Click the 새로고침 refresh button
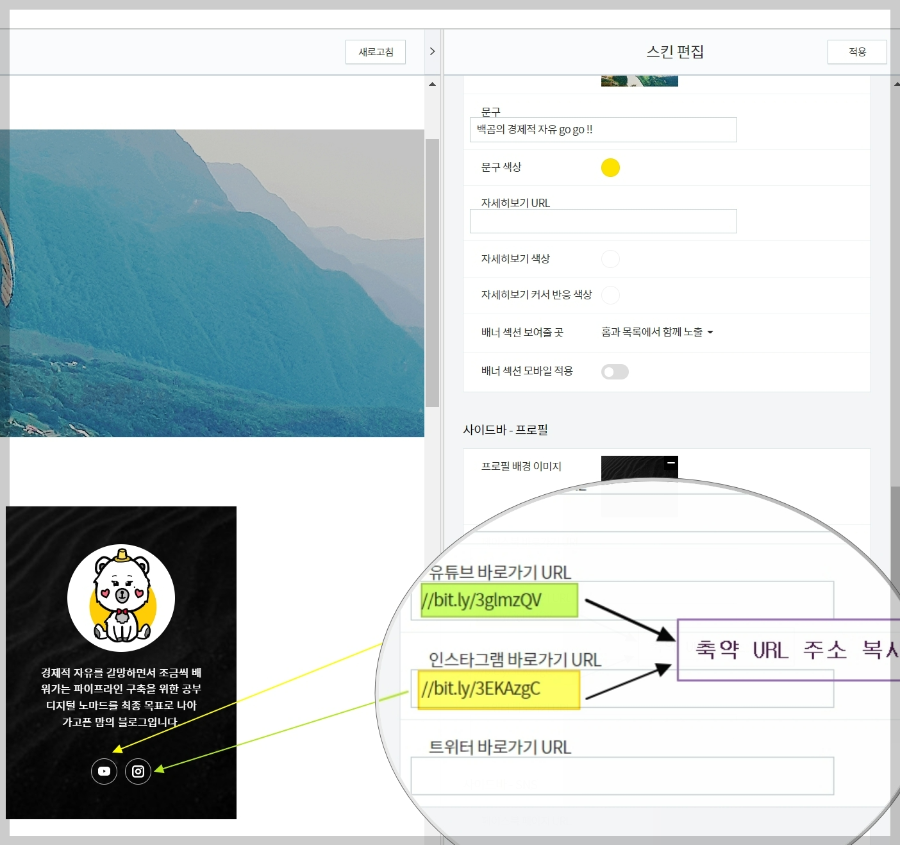This screenshot has height=845, width=900. pos(375,51)
